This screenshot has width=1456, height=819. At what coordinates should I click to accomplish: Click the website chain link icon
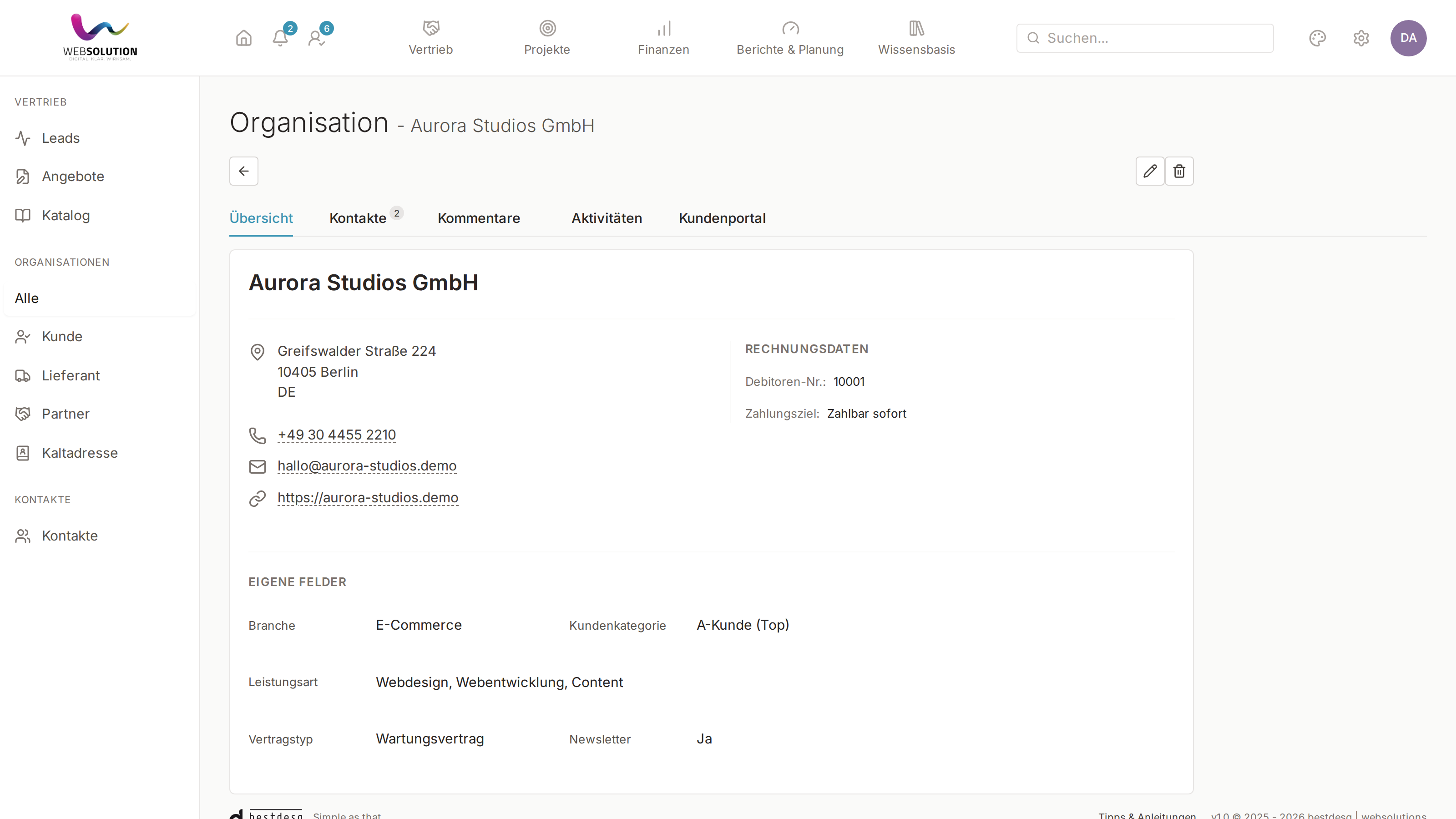tap(257, 499)
